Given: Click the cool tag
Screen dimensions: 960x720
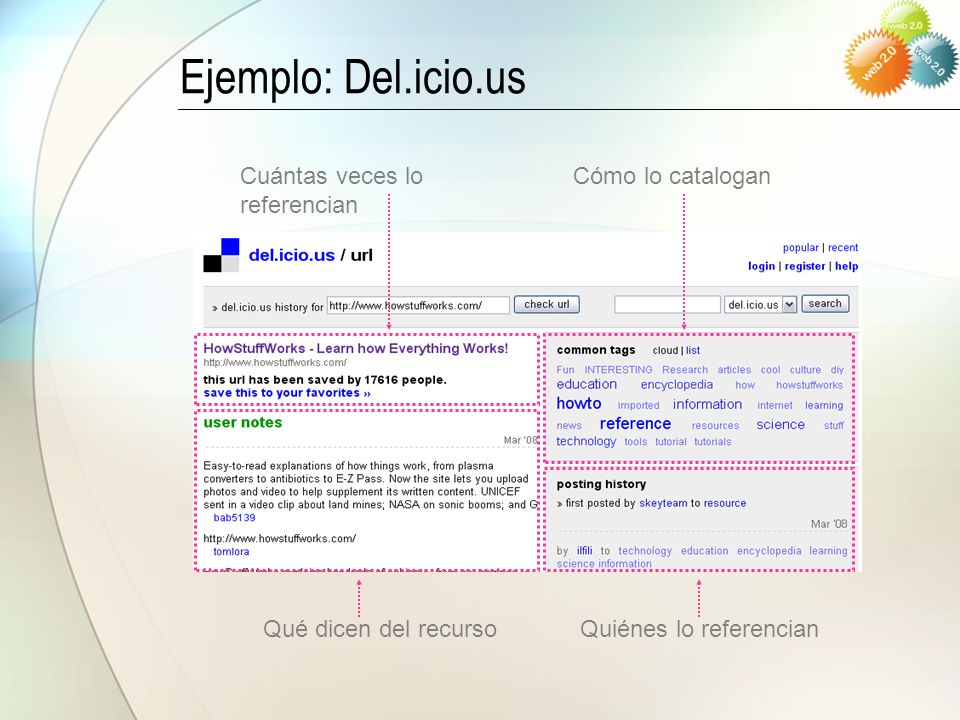Looking at the screenshot, I should click(x=770, y=370).
